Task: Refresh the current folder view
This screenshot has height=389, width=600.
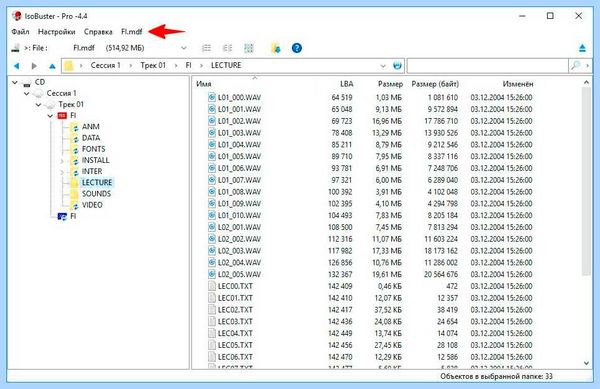Action: click(397, 66)
